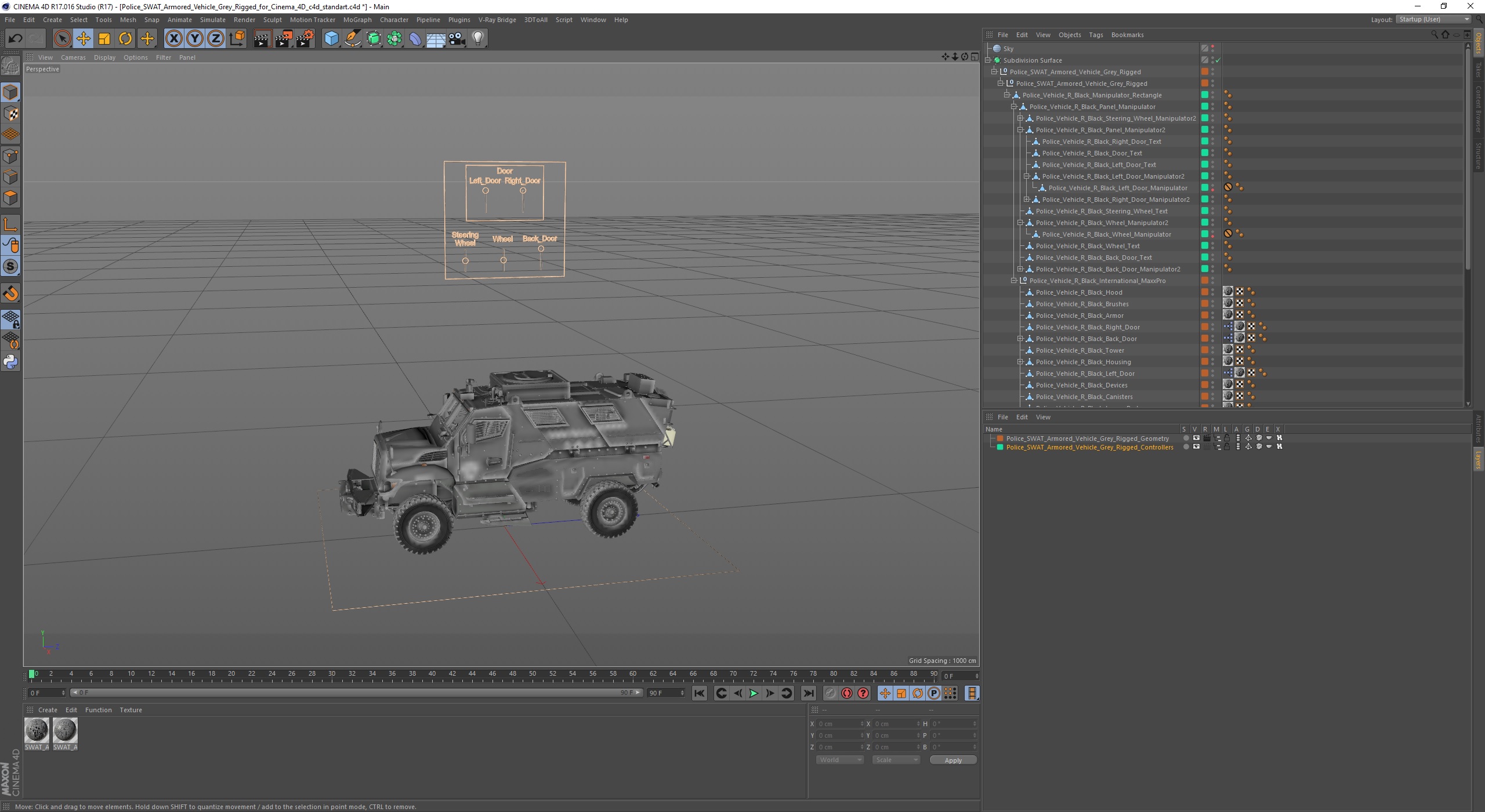Click Render View clapperboard icon

click(x=262, y=39)
